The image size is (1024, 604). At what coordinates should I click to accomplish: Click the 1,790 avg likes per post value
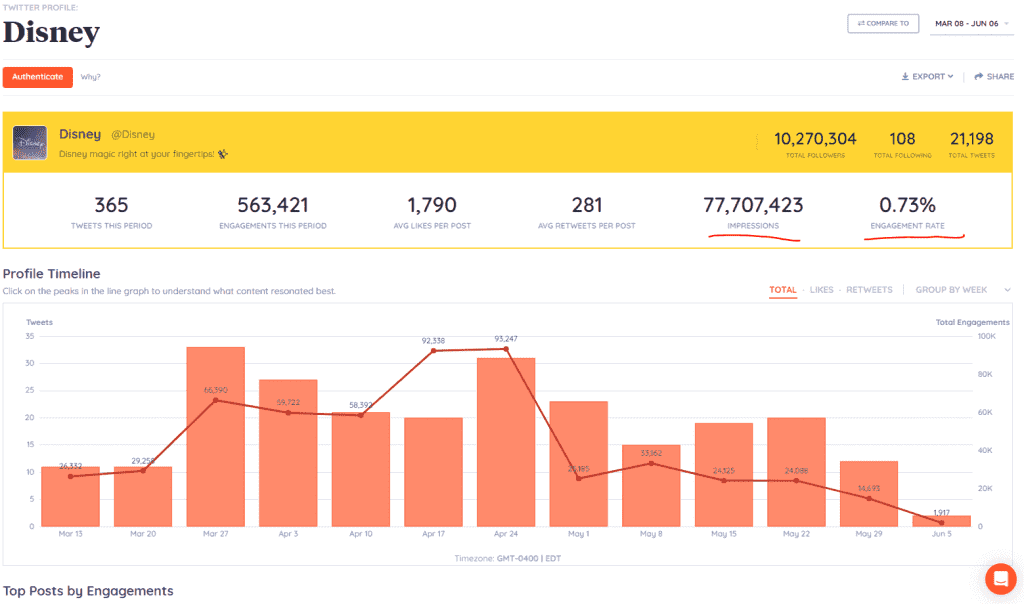432,205
